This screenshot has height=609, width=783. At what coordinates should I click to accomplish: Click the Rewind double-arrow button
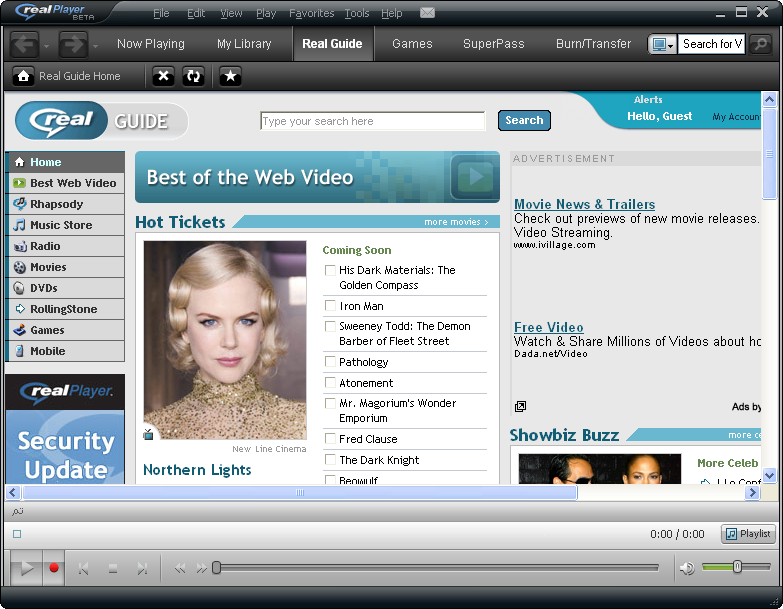point(180,569)
